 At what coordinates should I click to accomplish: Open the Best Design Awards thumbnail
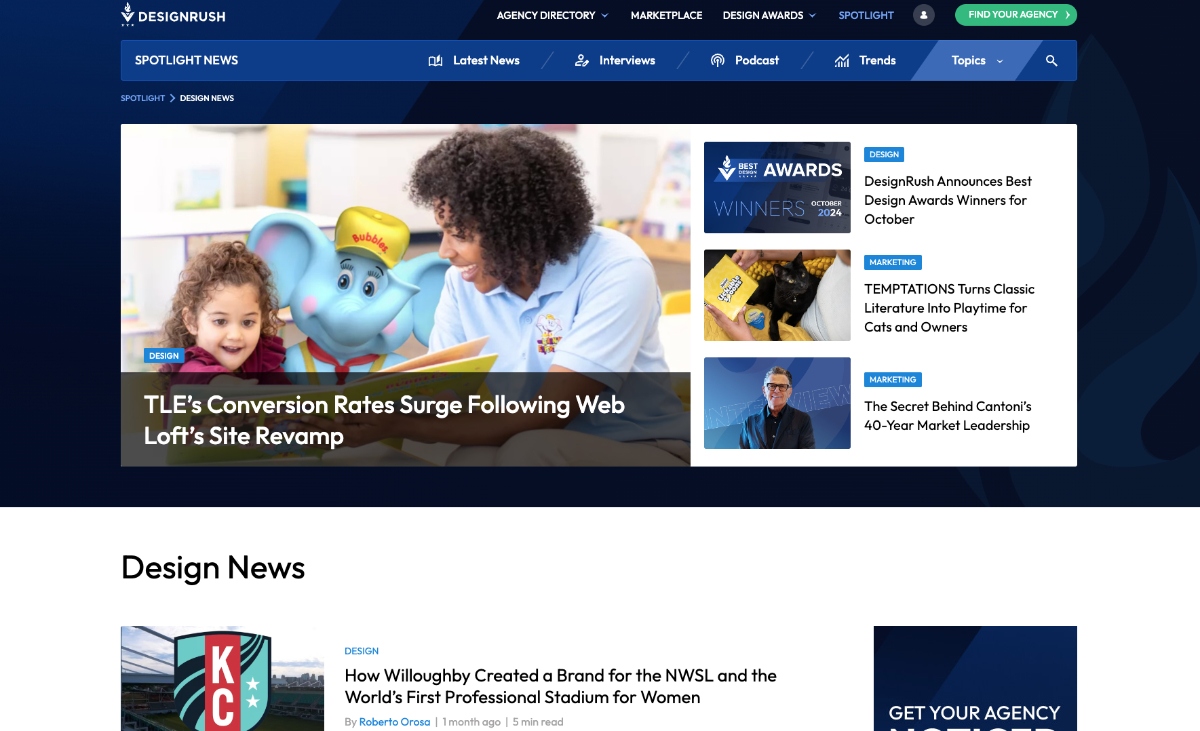[777, 187]
